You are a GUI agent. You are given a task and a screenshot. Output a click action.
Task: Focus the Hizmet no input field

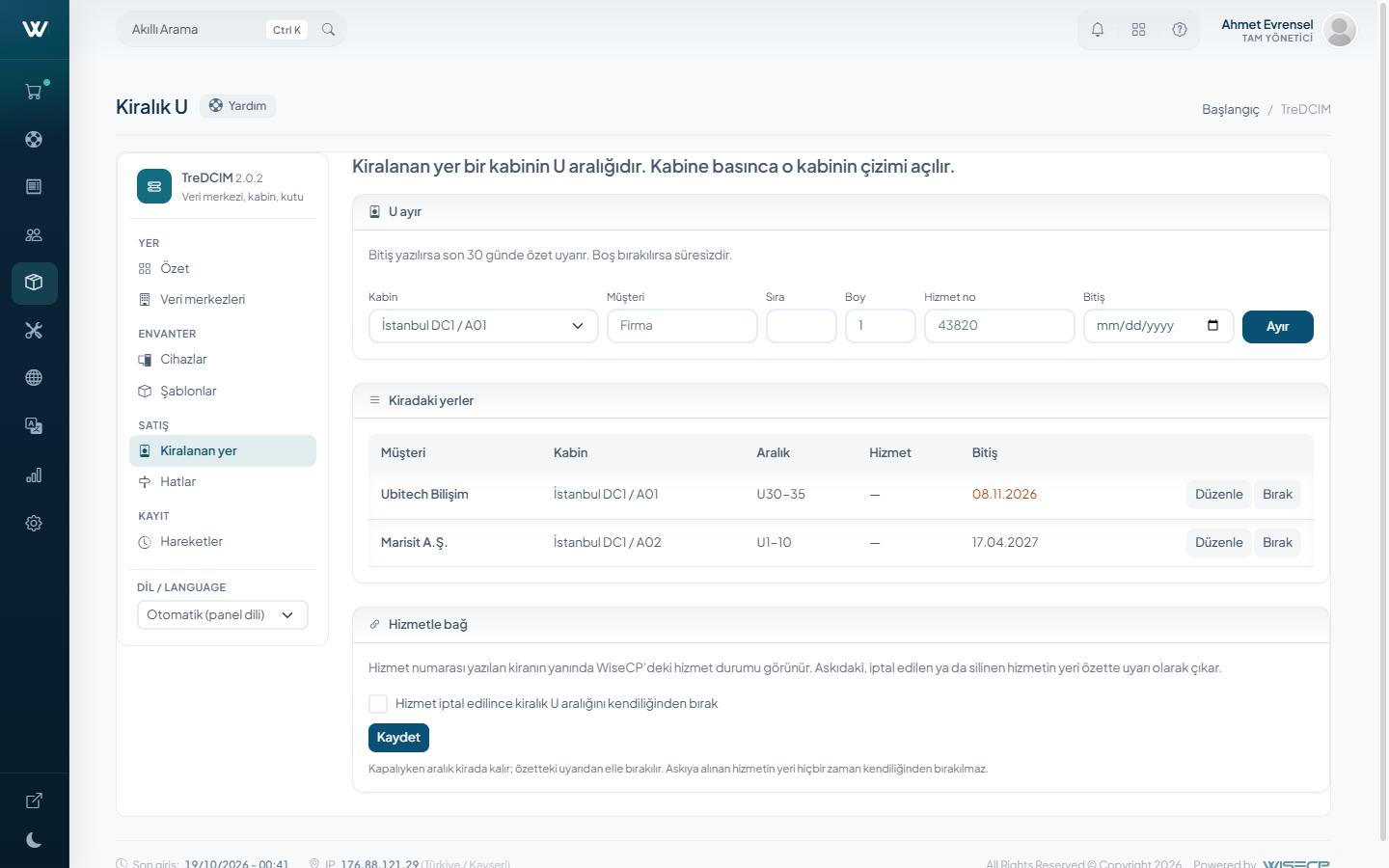[999, 326]
